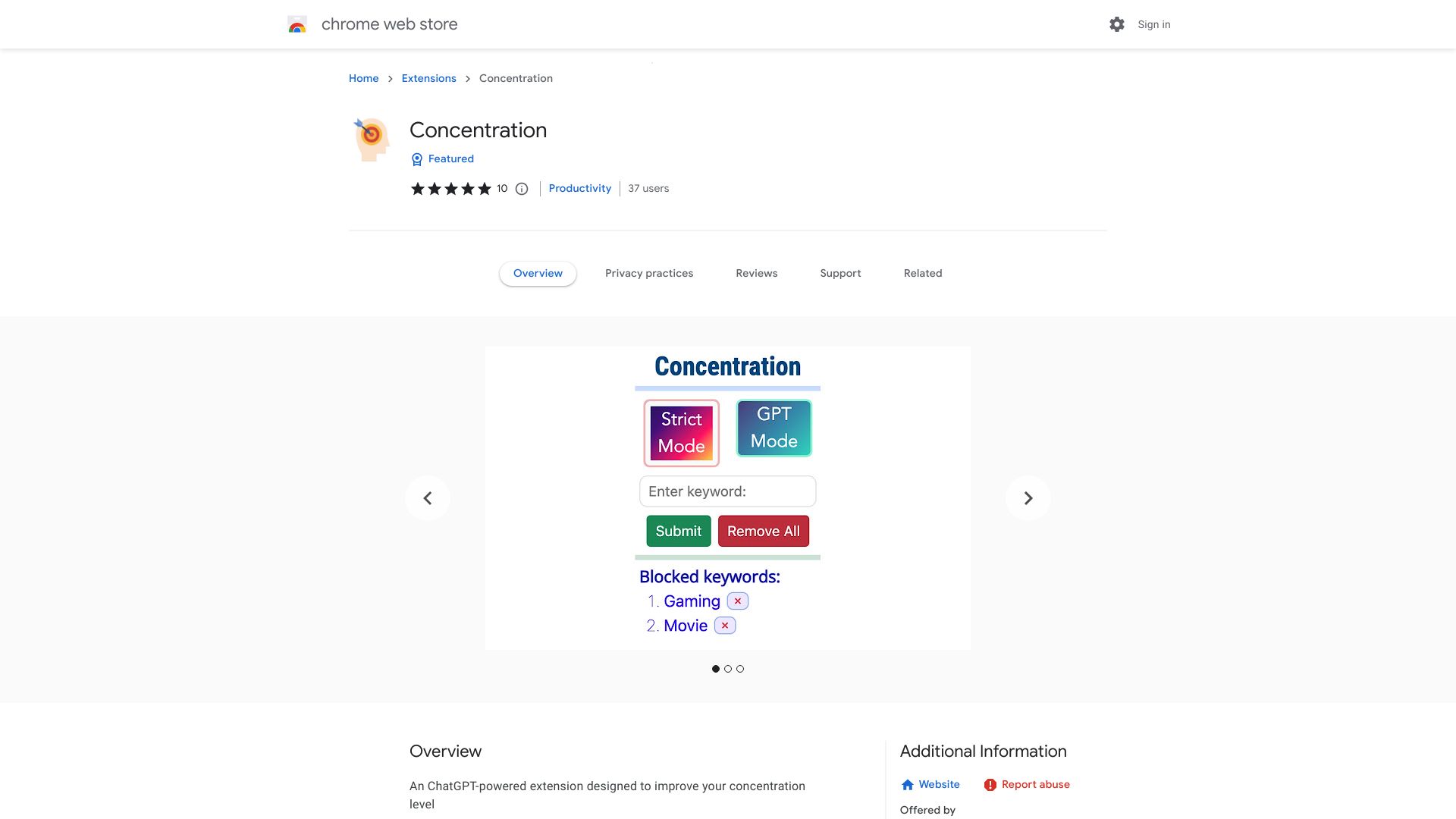Select the third carousel dot
The height and width of the screenshot is (819, 1456).
(740, 669)
